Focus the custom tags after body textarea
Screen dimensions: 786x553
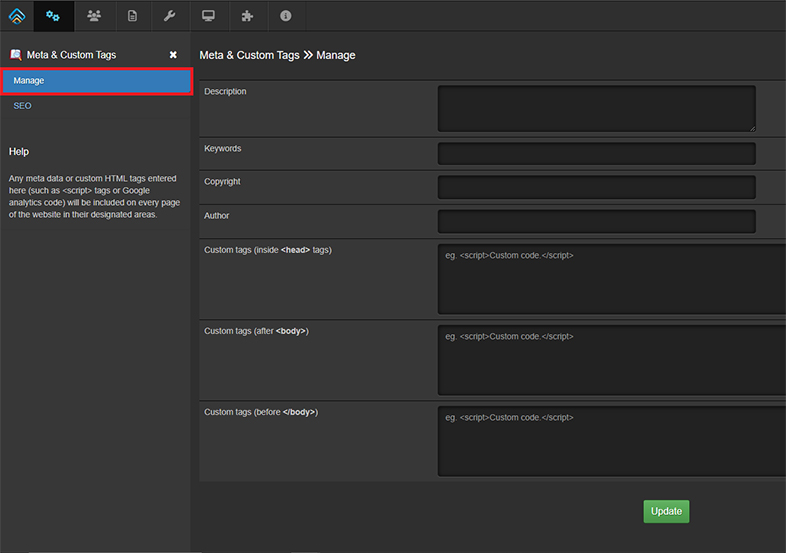coord(611,360)
